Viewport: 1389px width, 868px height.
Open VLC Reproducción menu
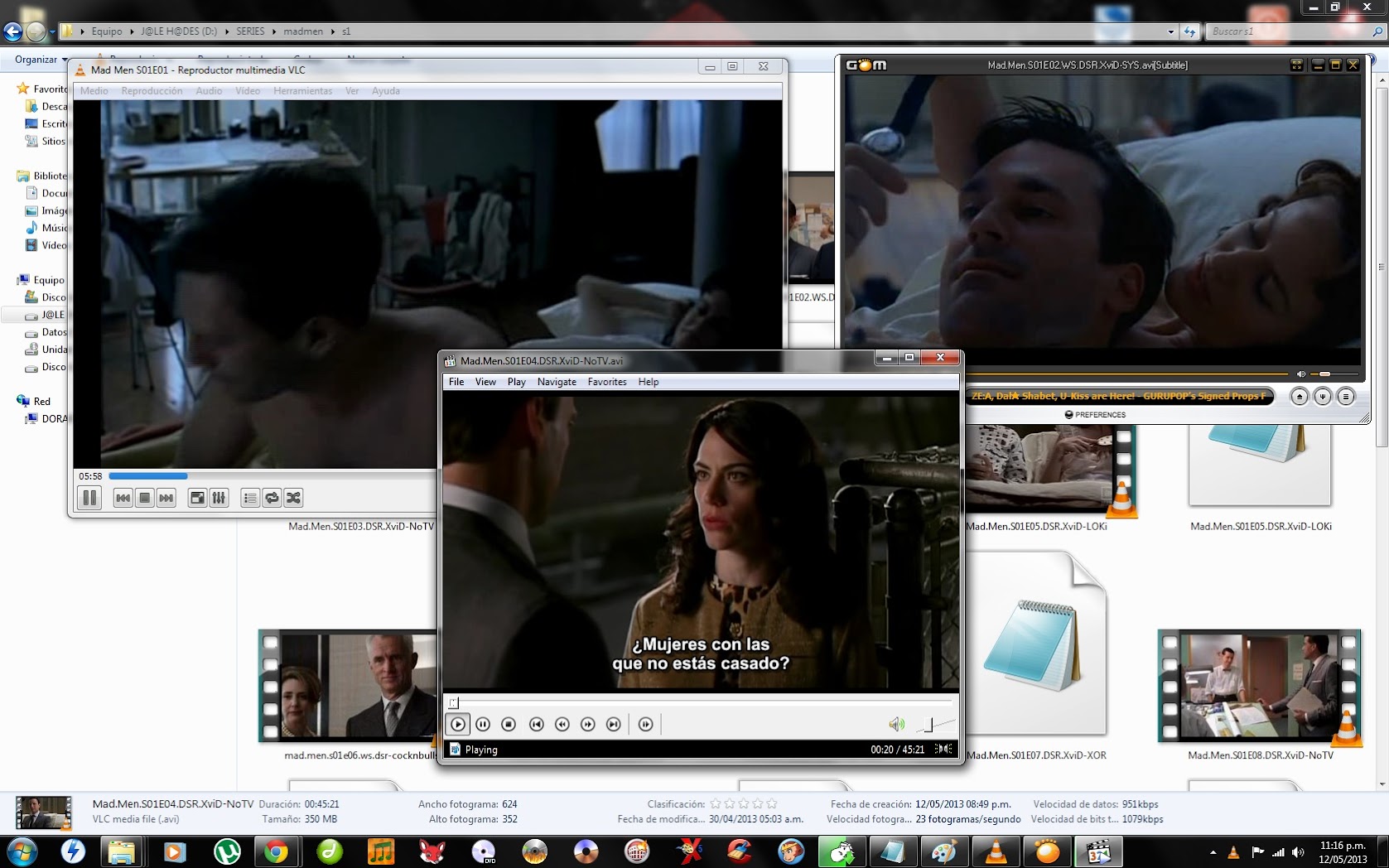152,91
